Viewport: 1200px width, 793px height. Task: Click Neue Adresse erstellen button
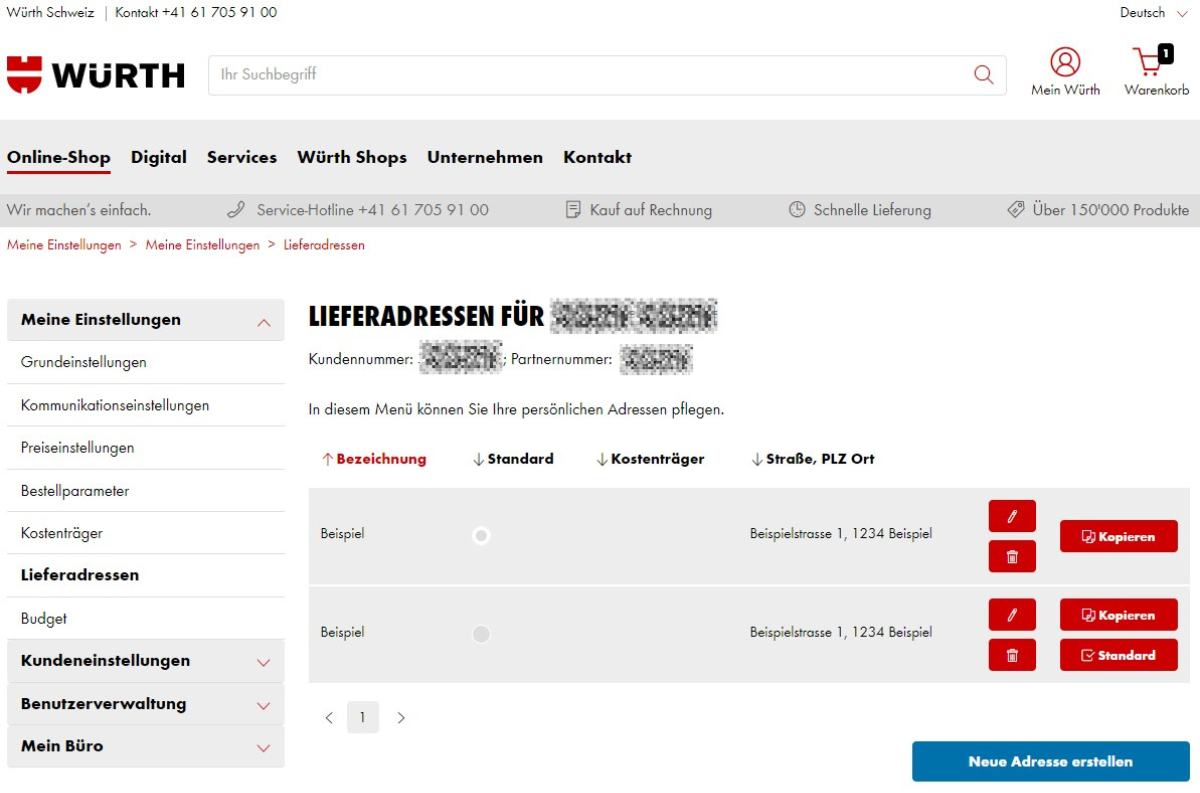click(1051, 761)
